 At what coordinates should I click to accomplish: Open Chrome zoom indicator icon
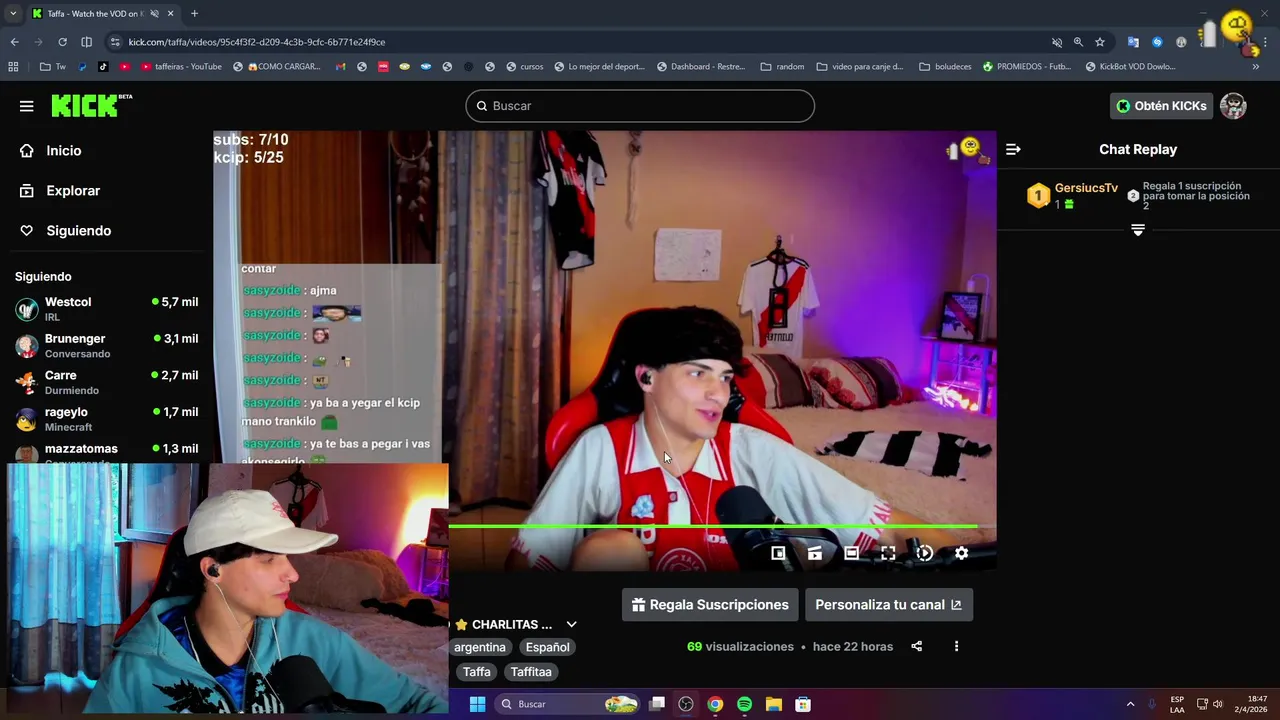pyautogui.click(x=1078, y=42)
